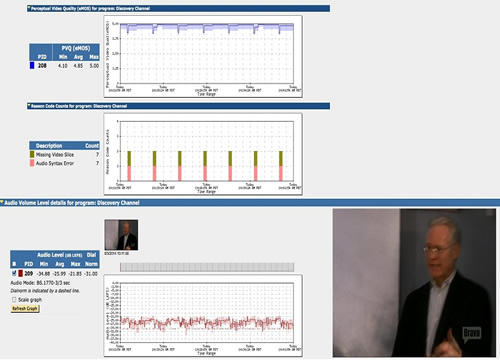Click the PVQ (eMOS) table header
Image resolution: width=500 pixels, height=360 pixels.
(76, 48)
